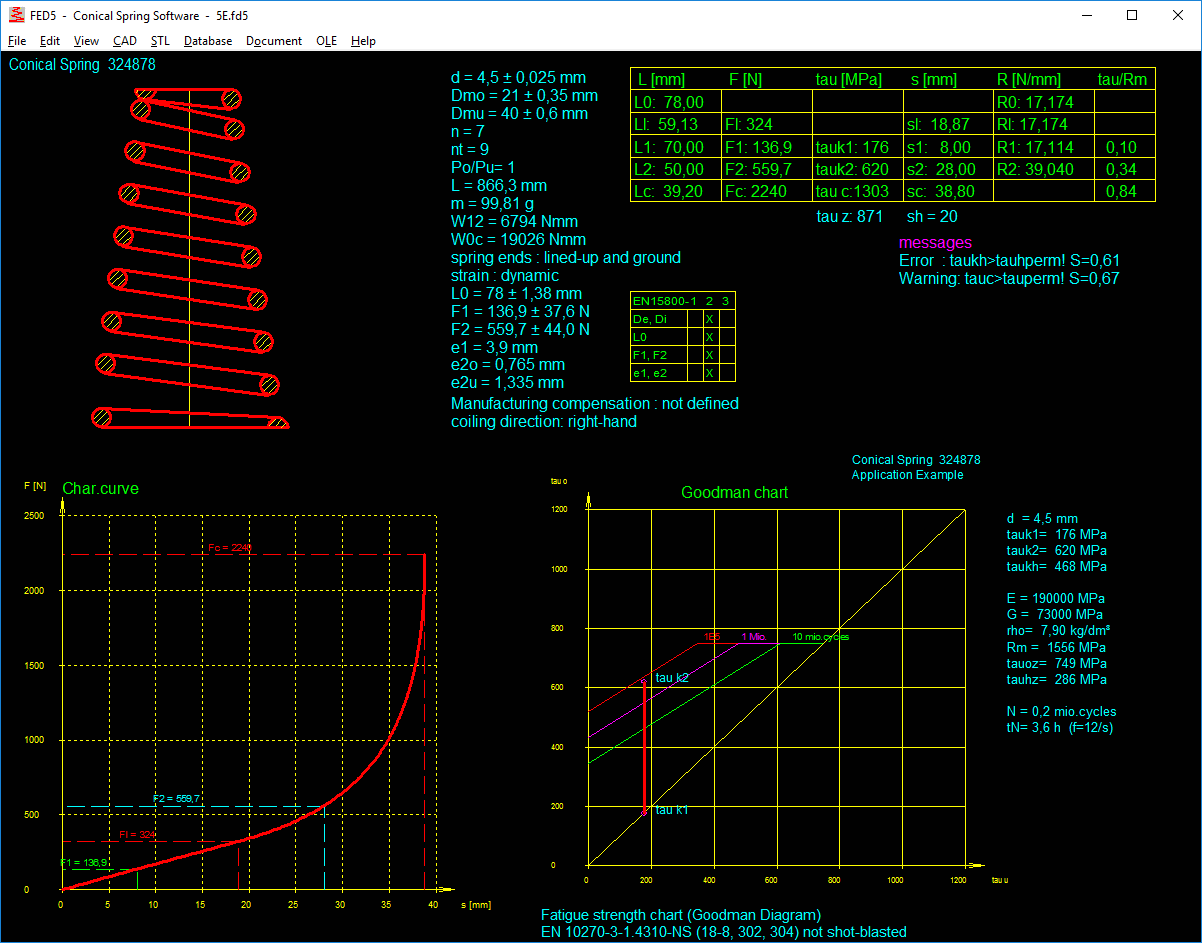Open the Document menu
1202x943 pixels.
(x=274, y=41)
